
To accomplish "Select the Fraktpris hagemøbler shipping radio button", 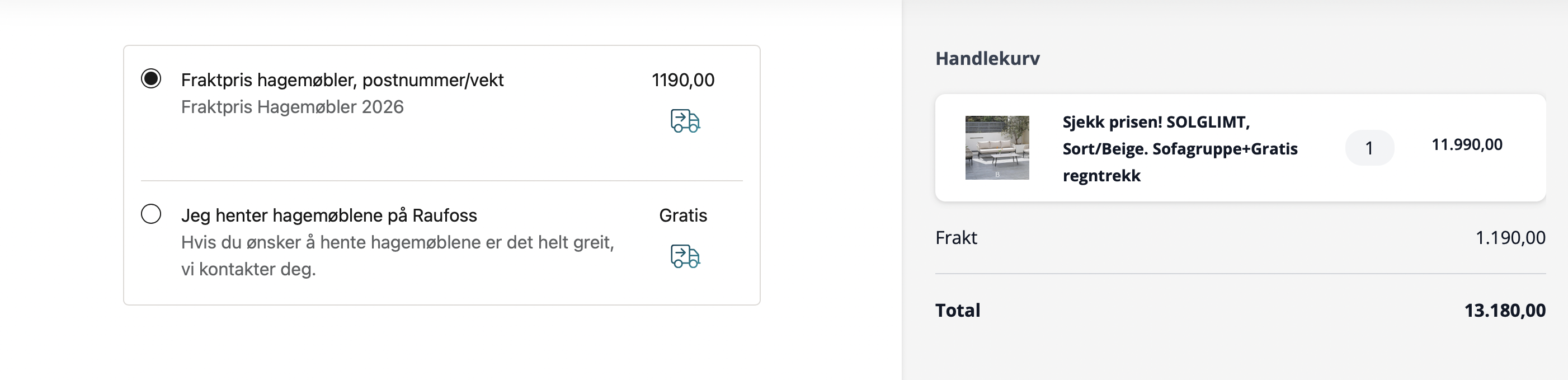I will pyautogui.click(x=151, y=78).
